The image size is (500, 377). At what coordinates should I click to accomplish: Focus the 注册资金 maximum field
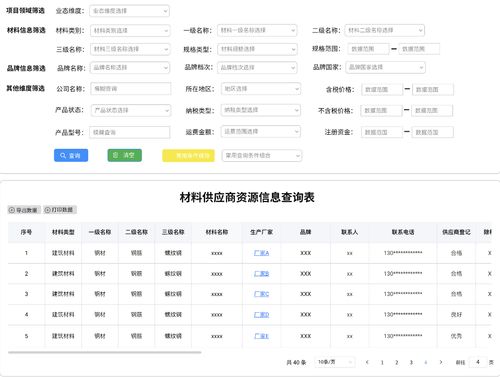(433, 132)
